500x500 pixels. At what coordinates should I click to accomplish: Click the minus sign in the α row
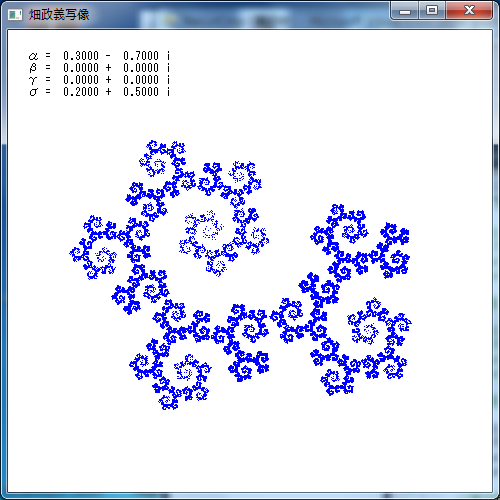point(108,56)
